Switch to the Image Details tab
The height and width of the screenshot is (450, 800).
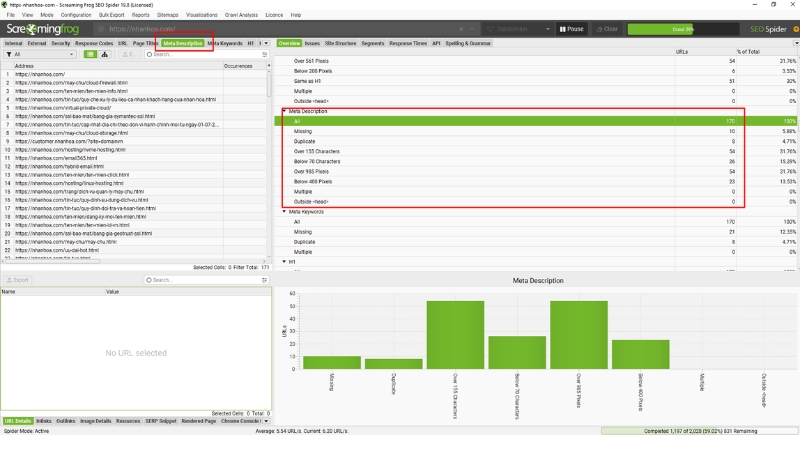95,421
